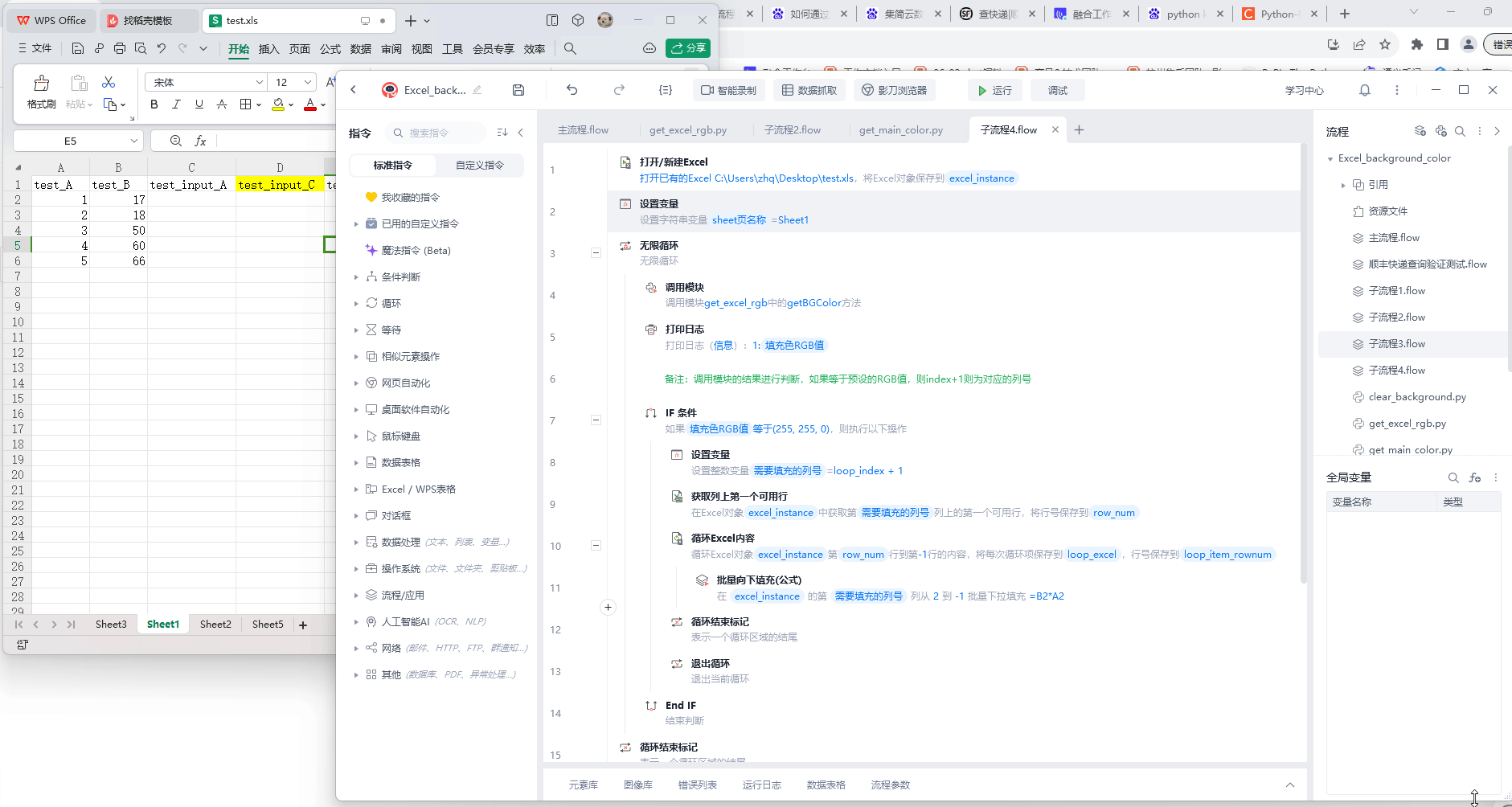Viewport: 1512px width, 807px height.
Task: Click the 调试 debug button
Action: click(1058, 91)
